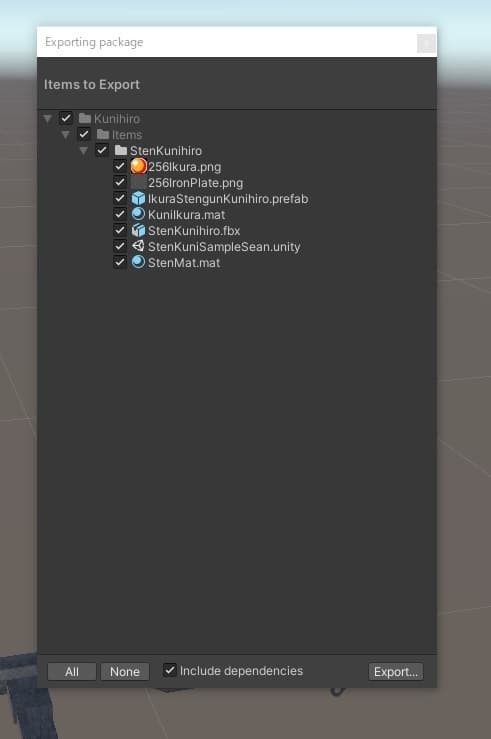Click the StenMat.mat material icon
The width and height of the screenshot is (491, 739).
pos(138,262)
